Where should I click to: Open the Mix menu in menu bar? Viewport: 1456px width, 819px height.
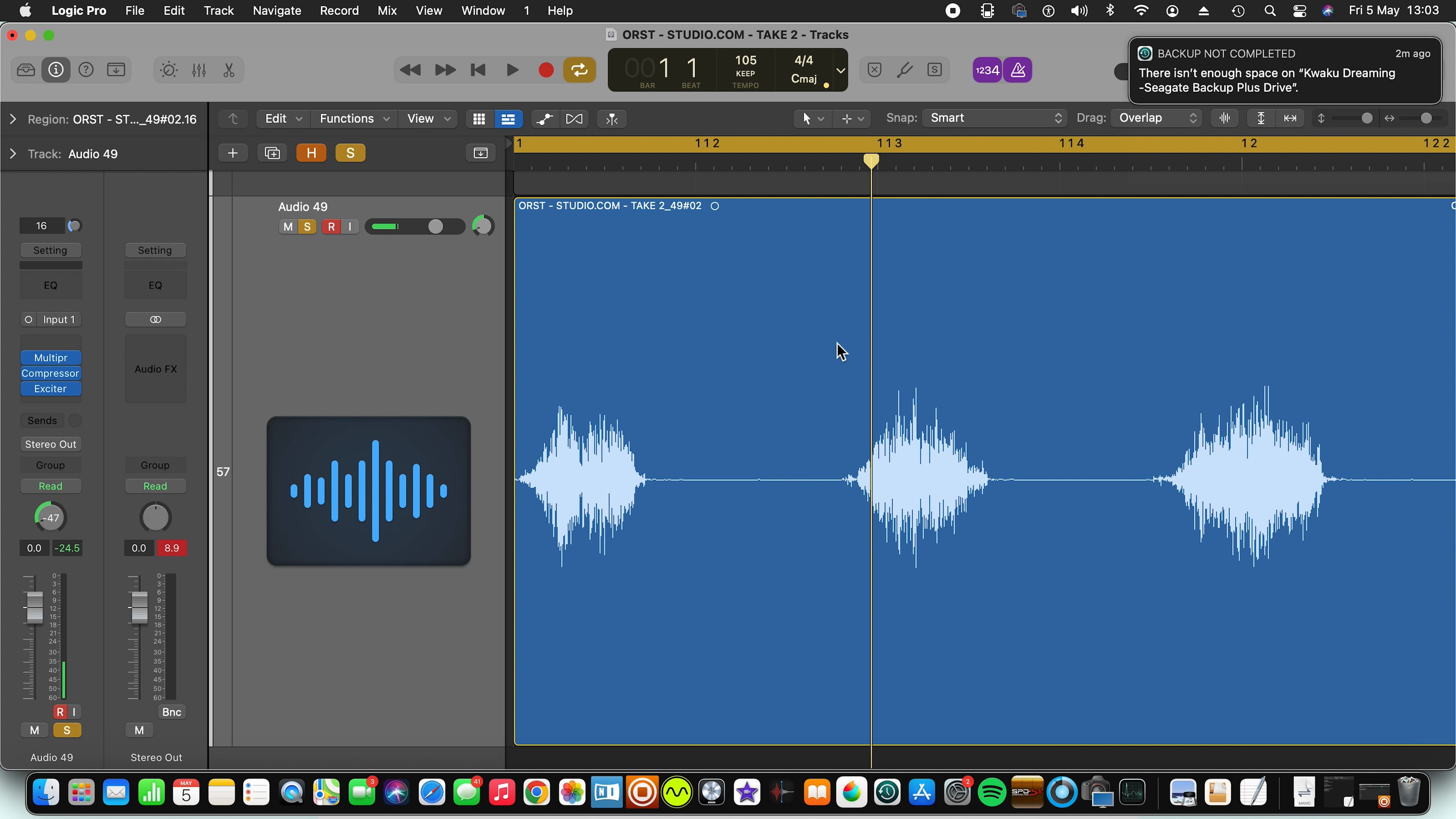tap(387, 11)
